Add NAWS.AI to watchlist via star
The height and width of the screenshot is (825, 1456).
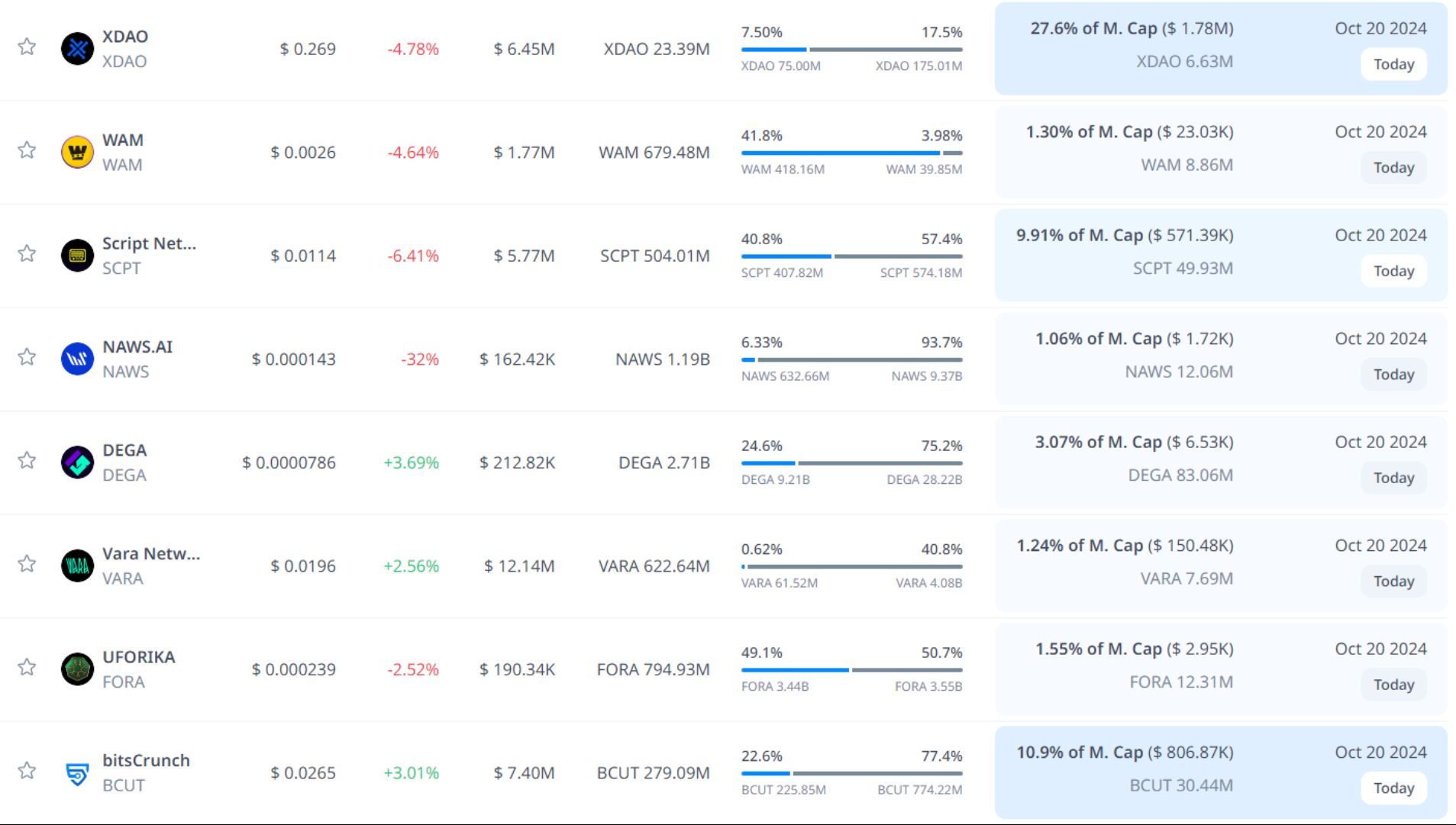27,356
